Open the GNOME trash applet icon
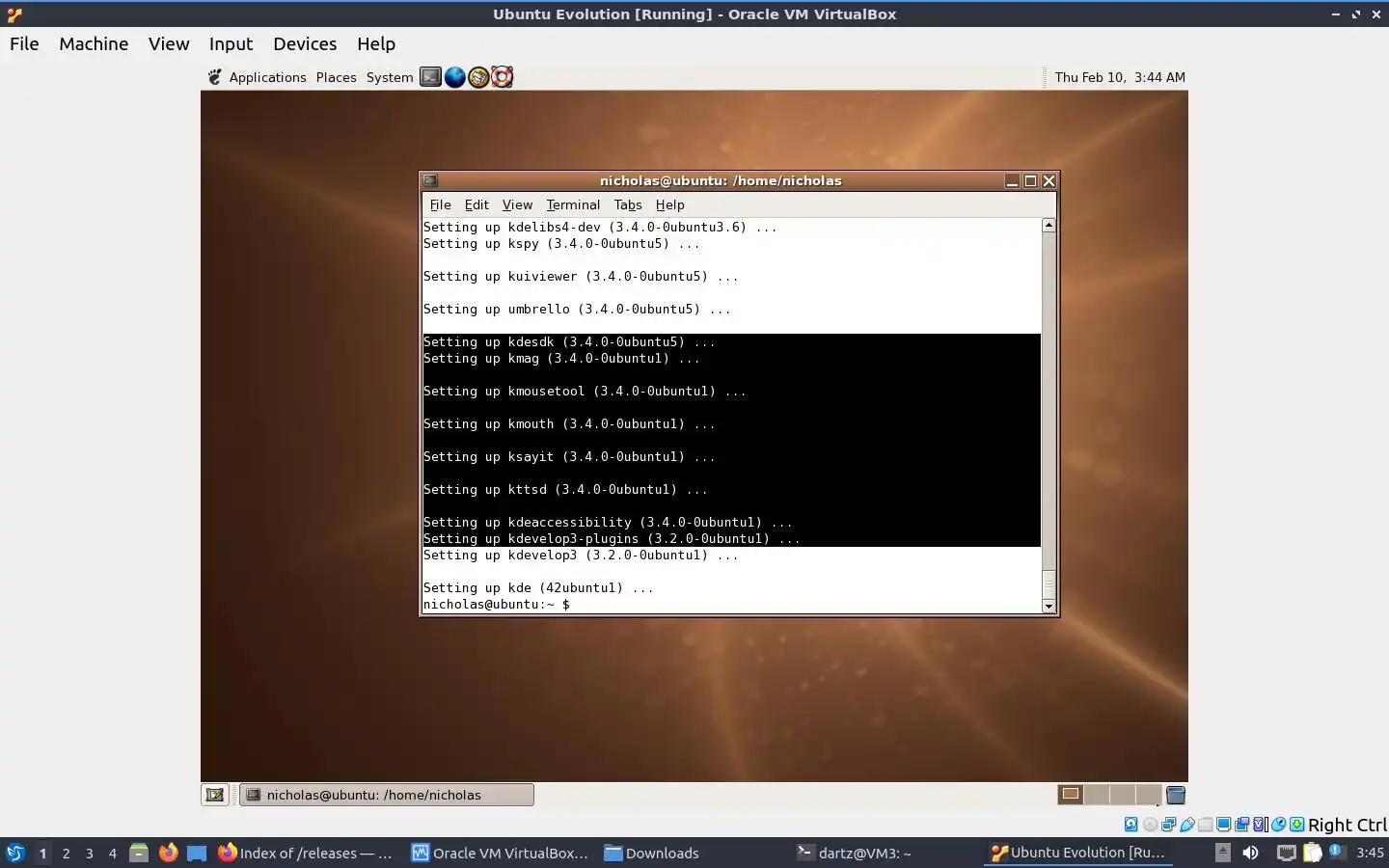The width and height of the screenshot is (1389, 868). click(1176, 795)
